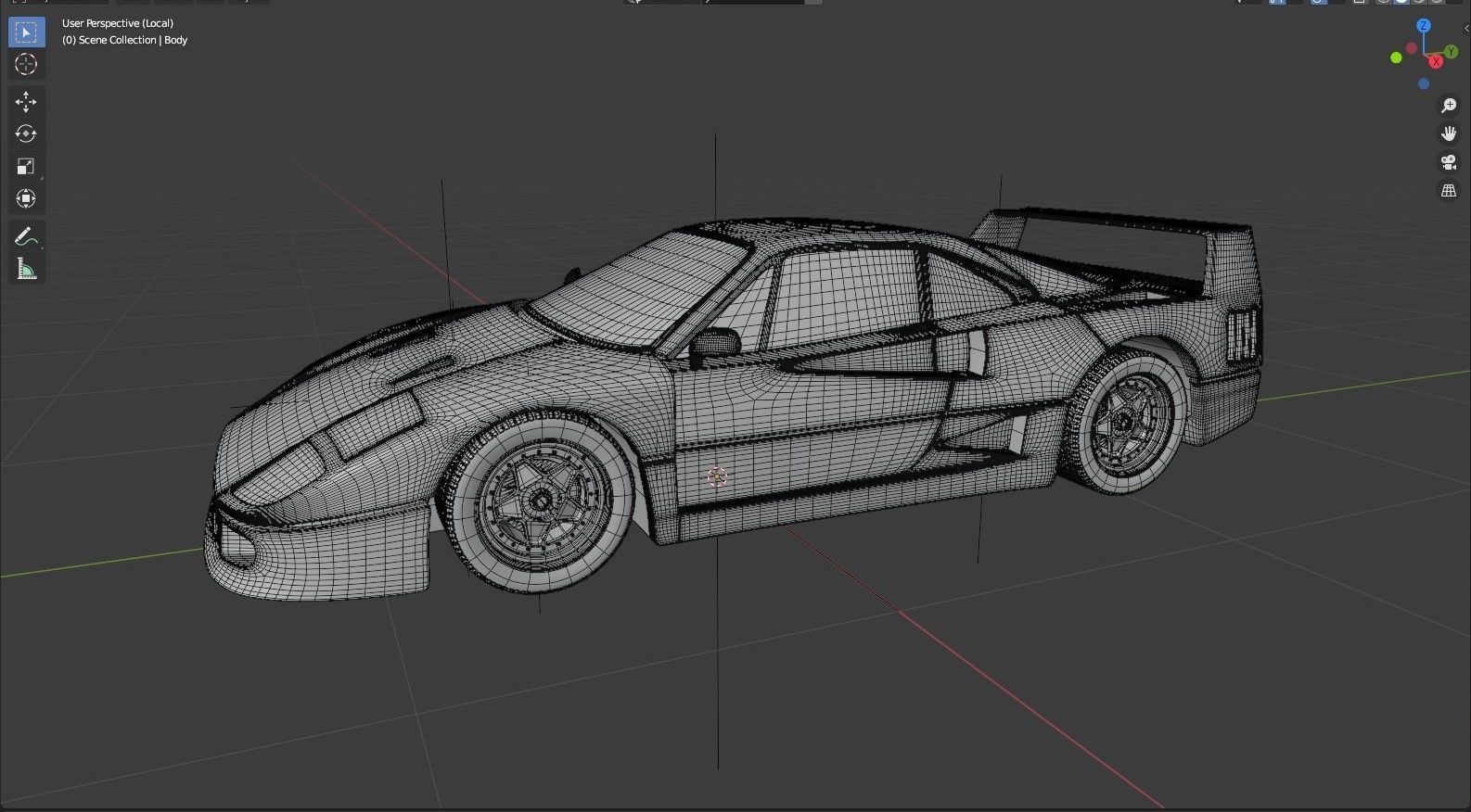
Task: Toggle camera view with camera icon
Action: click(1449, 163)
